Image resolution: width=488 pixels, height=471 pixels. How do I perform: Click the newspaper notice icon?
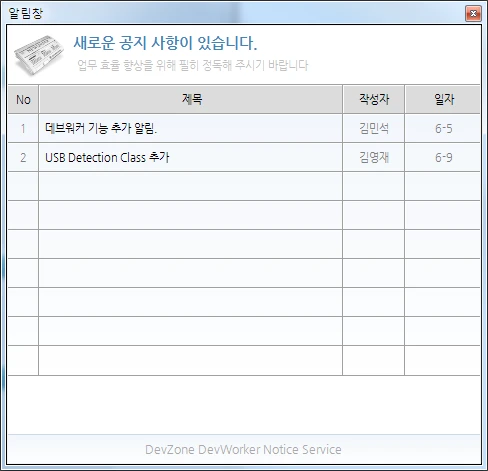pos(39,55)
